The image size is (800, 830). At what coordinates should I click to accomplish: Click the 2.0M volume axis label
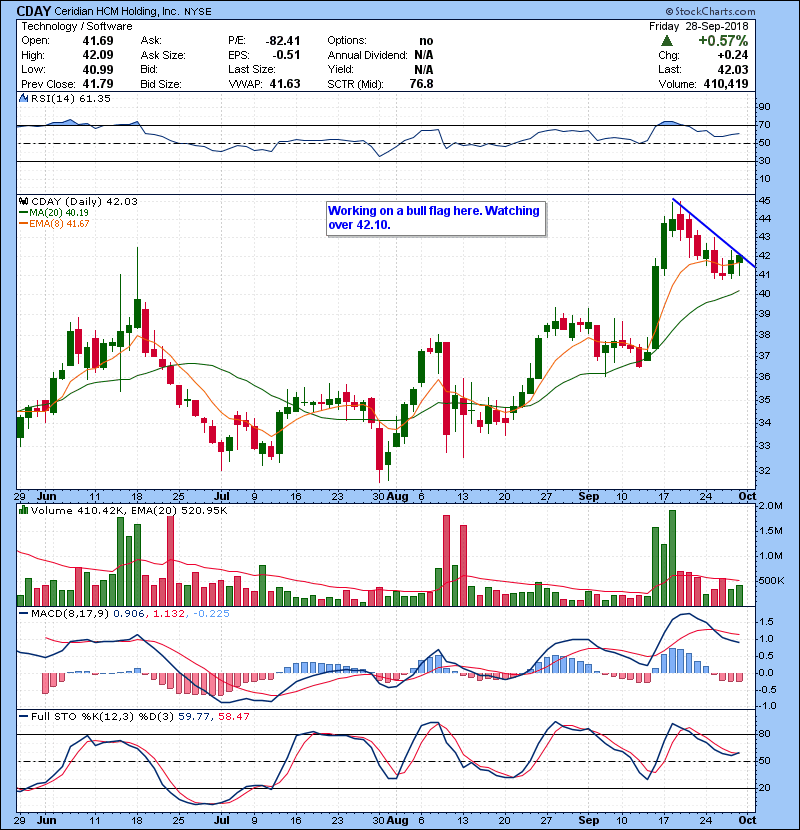771,506
